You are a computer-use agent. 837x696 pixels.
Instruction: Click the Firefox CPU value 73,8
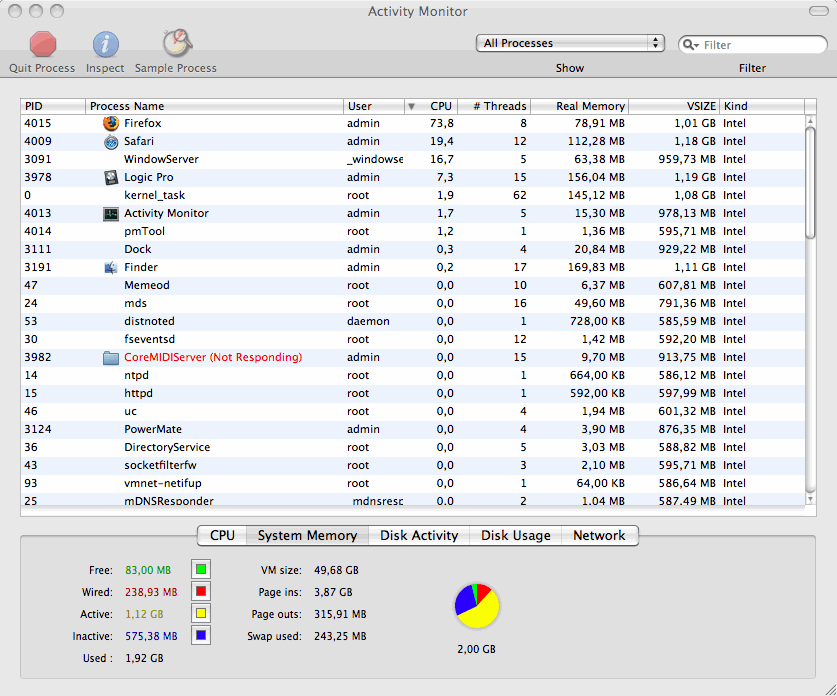pyautogui.click(x=441, y=123)
